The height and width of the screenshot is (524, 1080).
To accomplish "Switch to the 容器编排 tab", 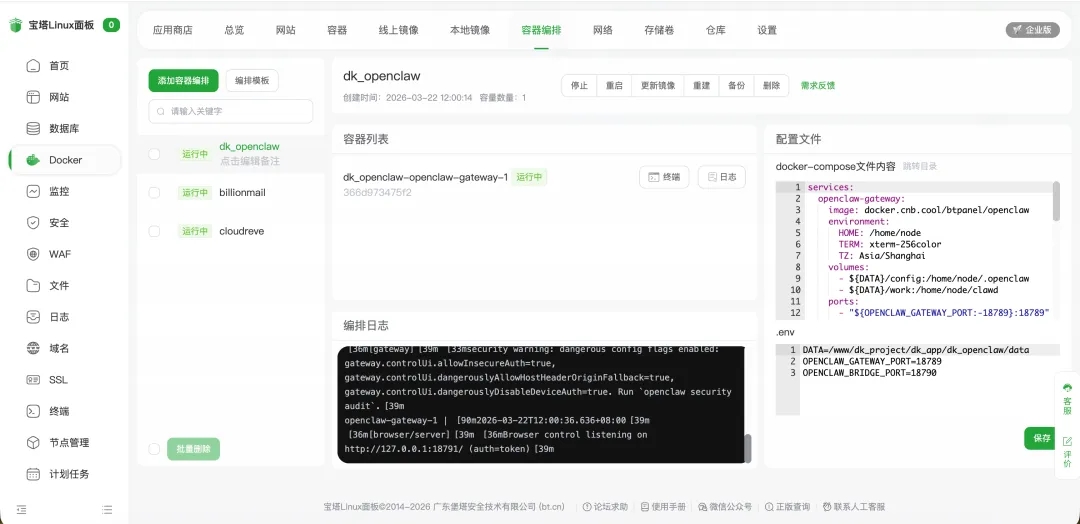I will point(541,30).
